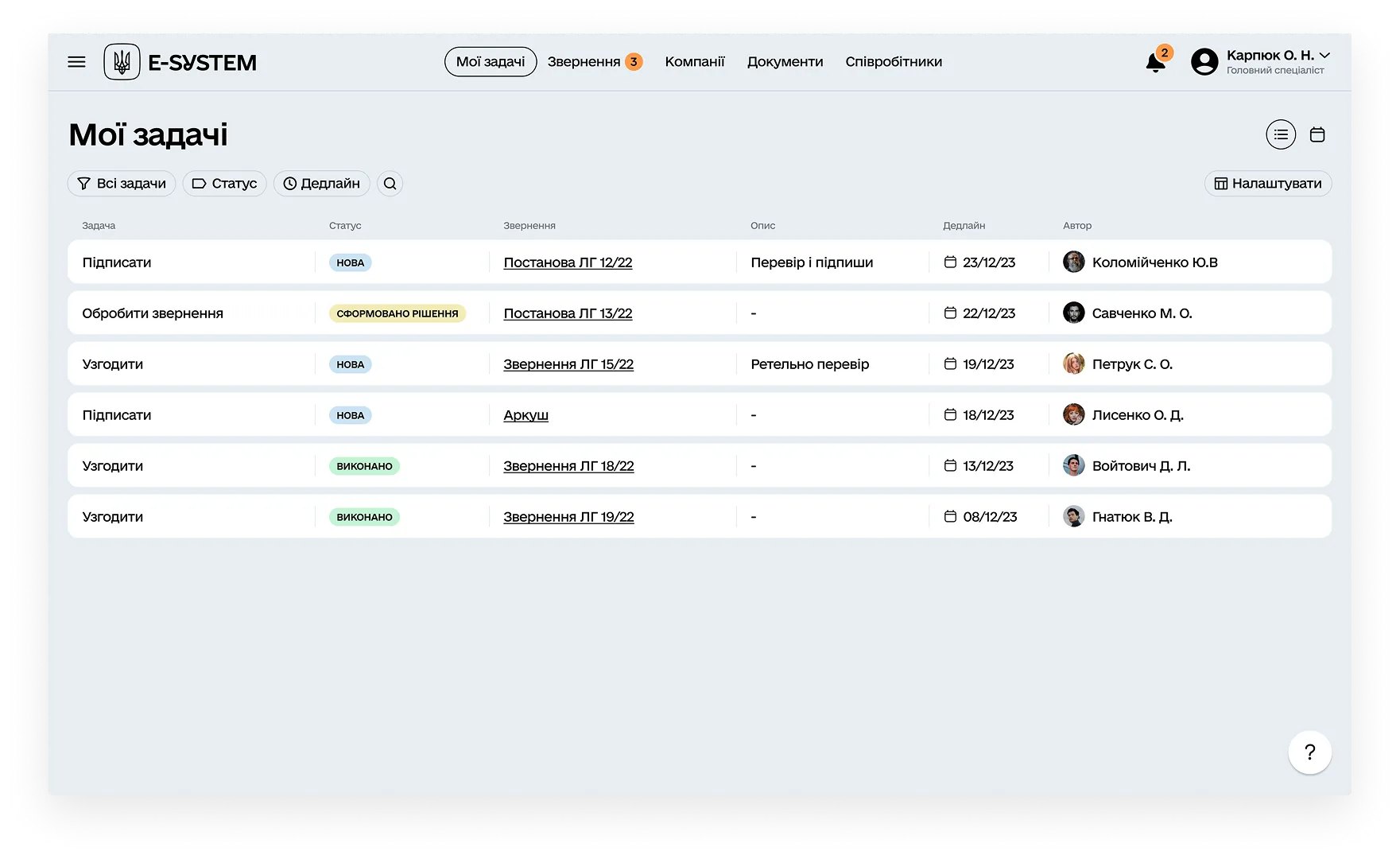Click НОВА badge in Ретельно перевір row
Viewport: 1400px width, 859px height.
350,364
